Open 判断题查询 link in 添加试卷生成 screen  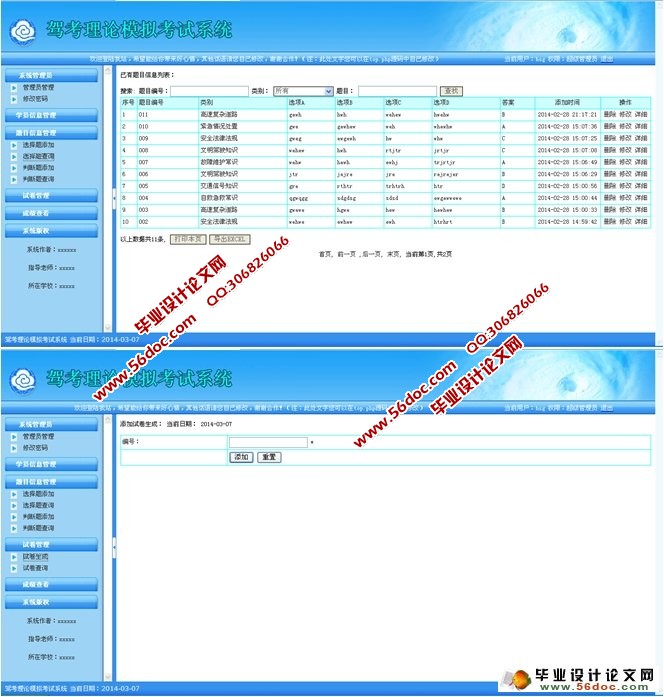coord(38,529)
